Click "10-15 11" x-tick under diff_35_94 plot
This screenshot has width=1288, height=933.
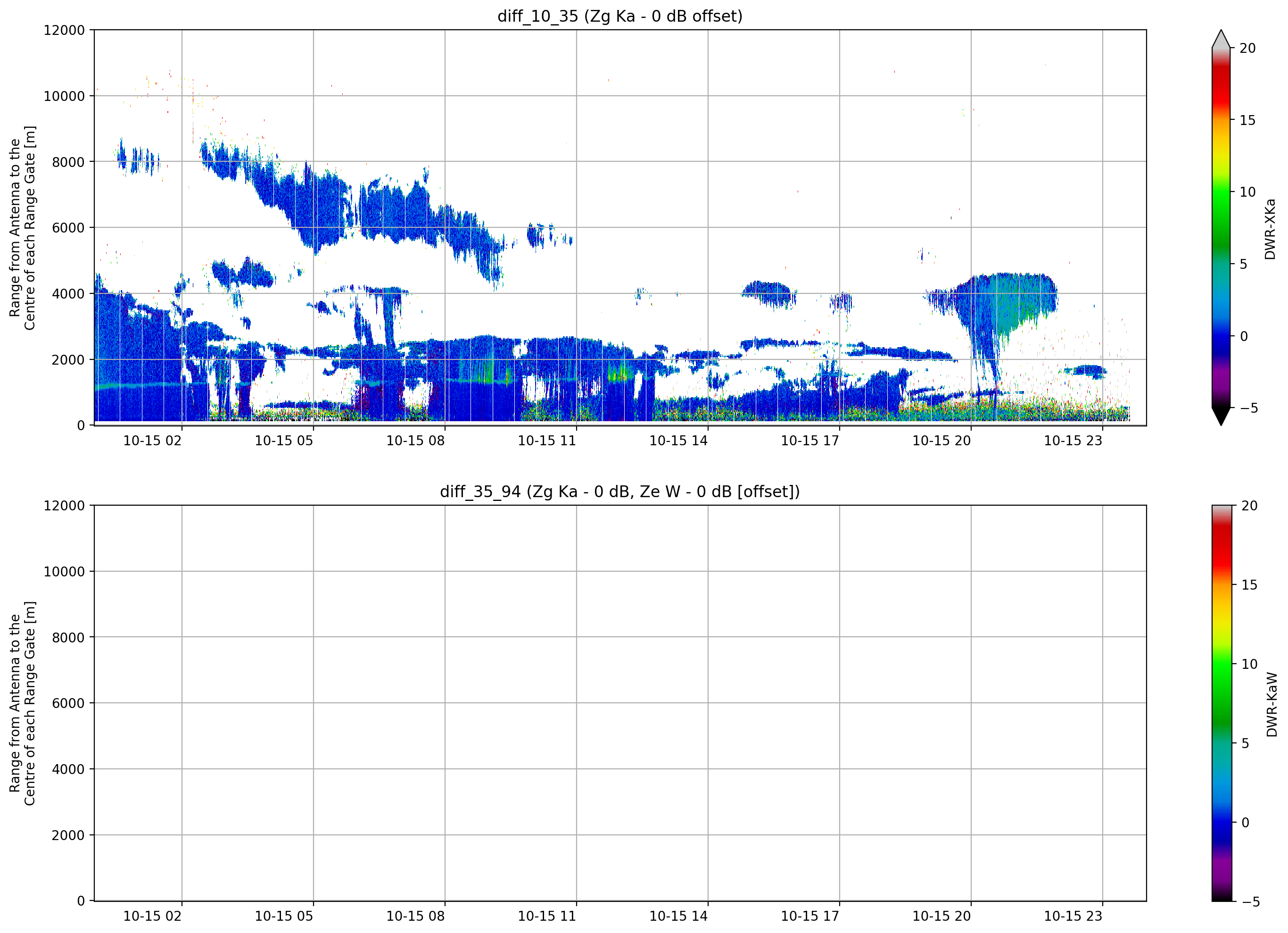tap(547, 916)
